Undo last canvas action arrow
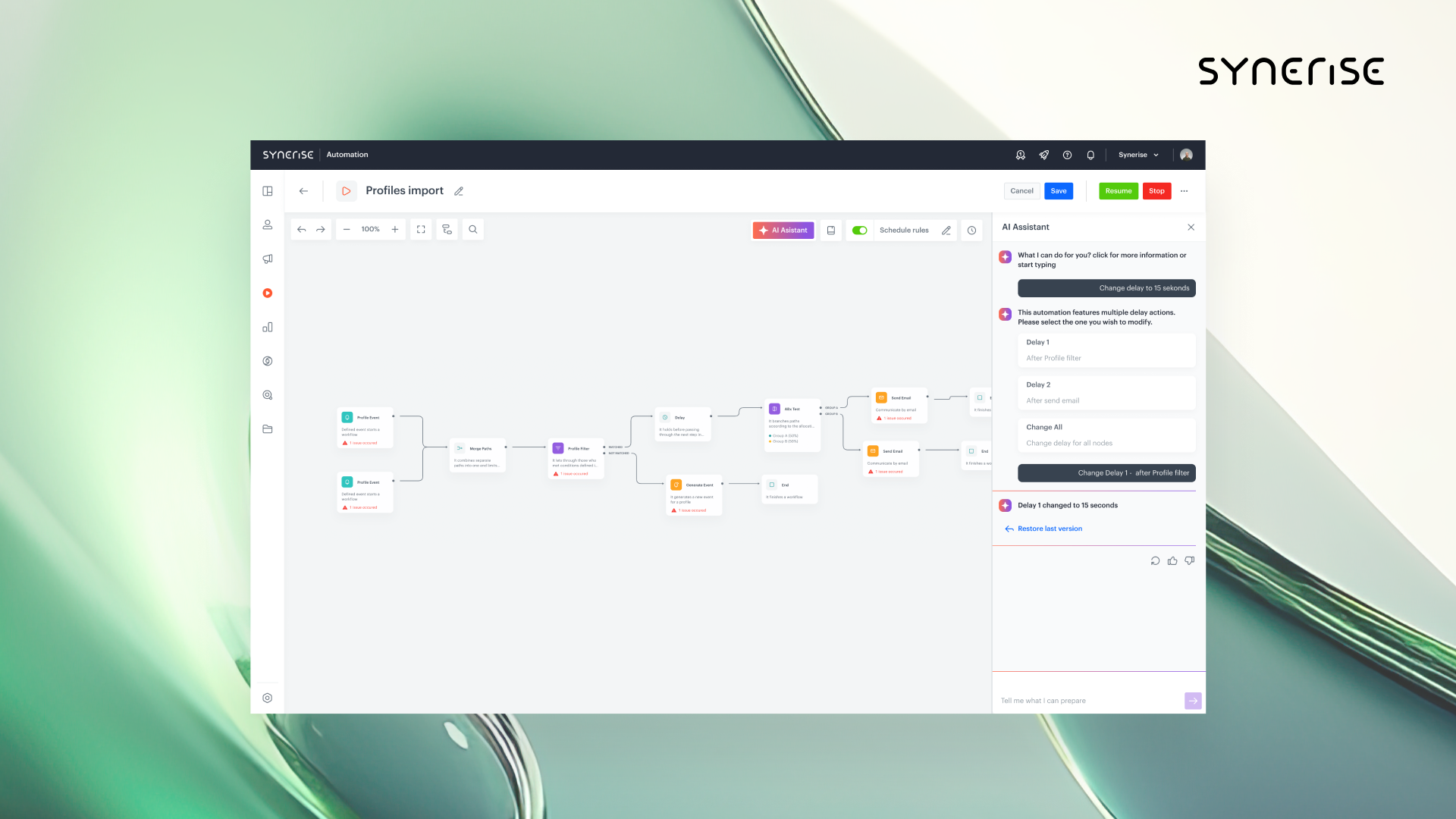Image resolution: width=1456 pixels, height=819 pixels. pos(302,230)
